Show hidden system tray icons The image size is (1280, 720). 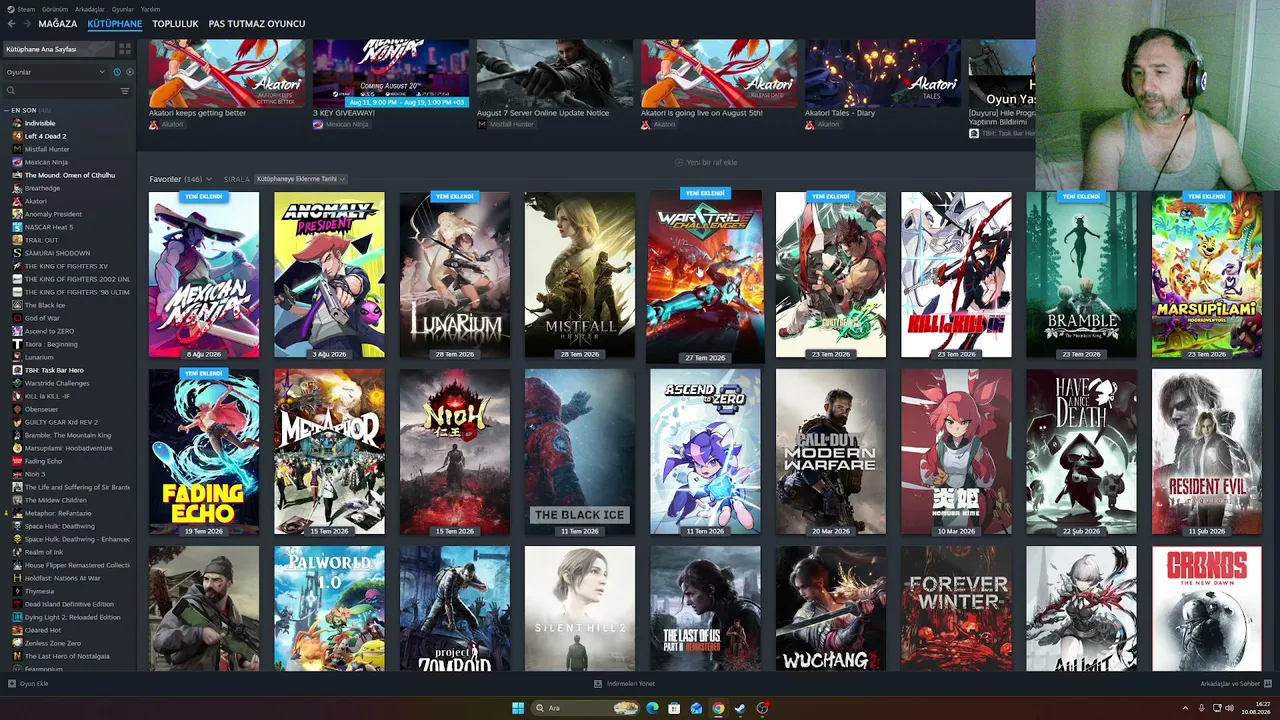pyautogui.click(x=1186, y=708)
